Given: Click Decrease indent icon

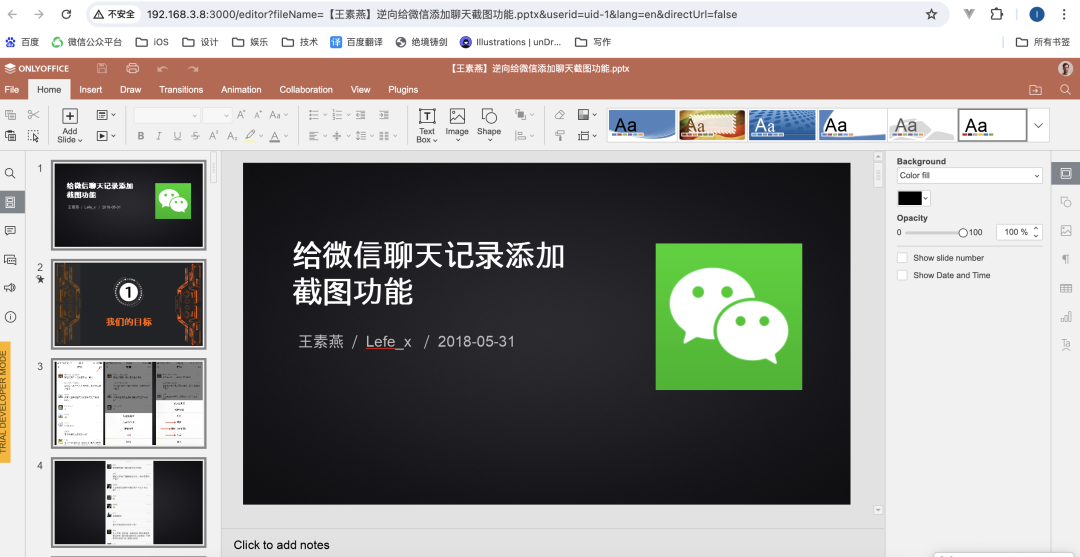Looking at the screenshot, I should 363,115.
